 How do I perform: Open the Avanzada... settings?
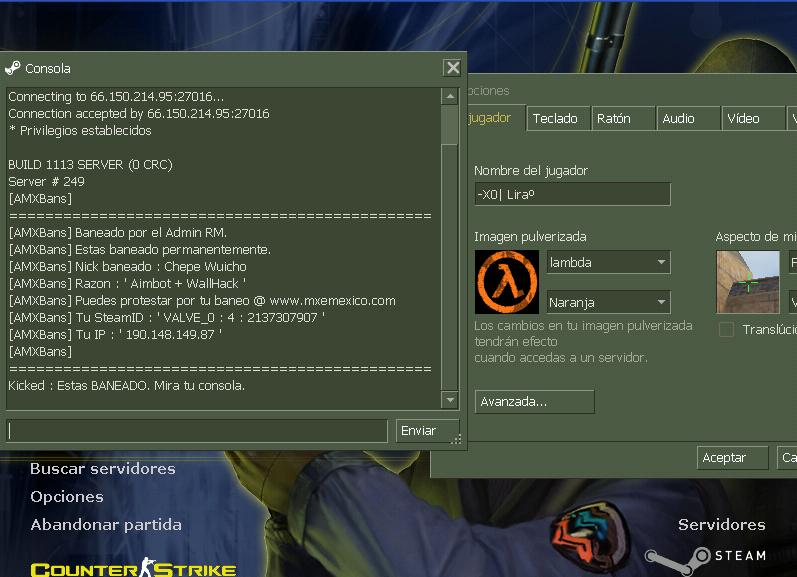click(x=534, y=402)
